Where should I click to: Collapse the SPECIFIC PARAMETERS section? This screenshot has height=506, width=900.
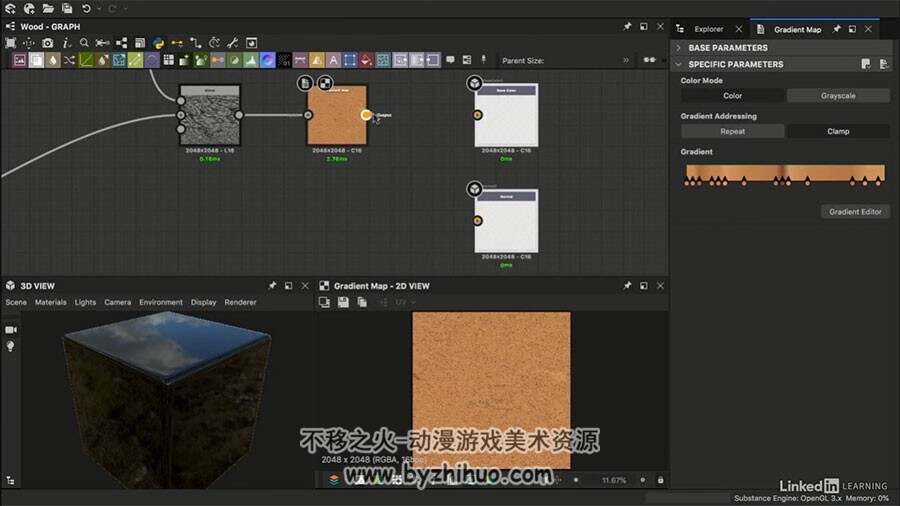[x=678, y=64]
